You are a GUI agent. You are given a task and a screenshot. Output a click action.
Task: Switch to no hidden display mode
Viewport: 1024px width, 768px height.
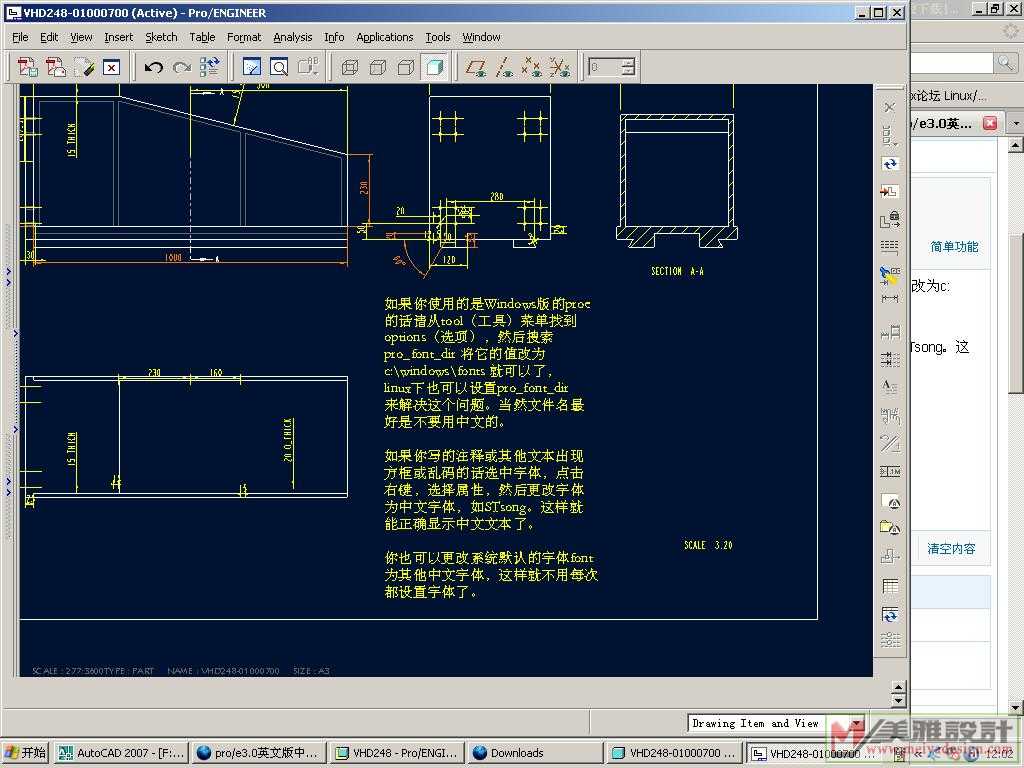pos(406,67)
